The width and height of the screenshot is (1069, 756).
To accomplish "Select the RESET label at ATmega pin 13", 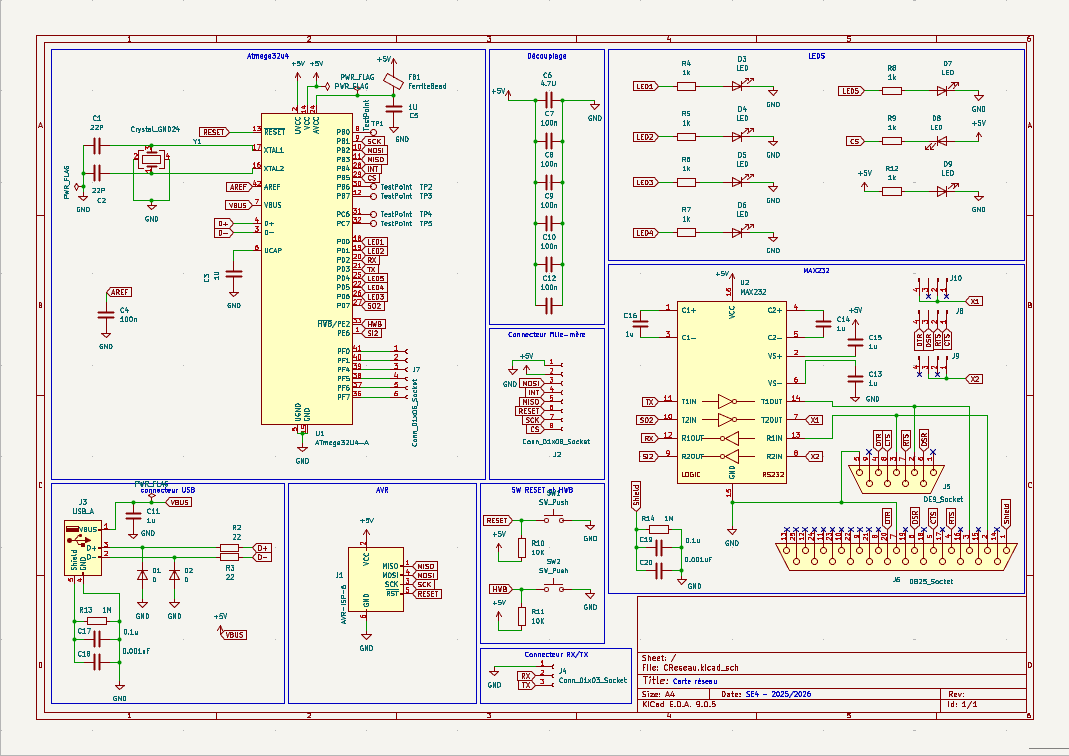I will [x=214, y=132].
